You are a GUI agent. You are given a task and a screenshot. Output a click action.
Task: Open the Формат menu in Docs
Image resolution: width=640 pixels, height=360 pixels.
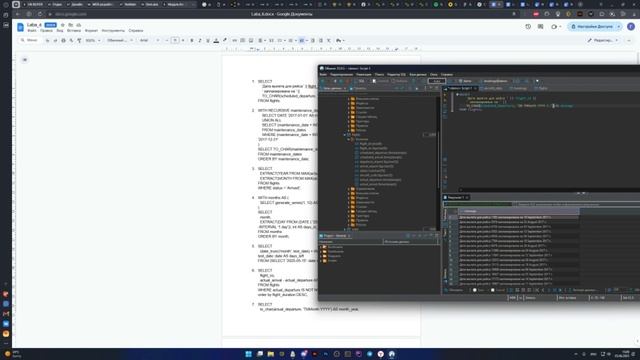91,31
